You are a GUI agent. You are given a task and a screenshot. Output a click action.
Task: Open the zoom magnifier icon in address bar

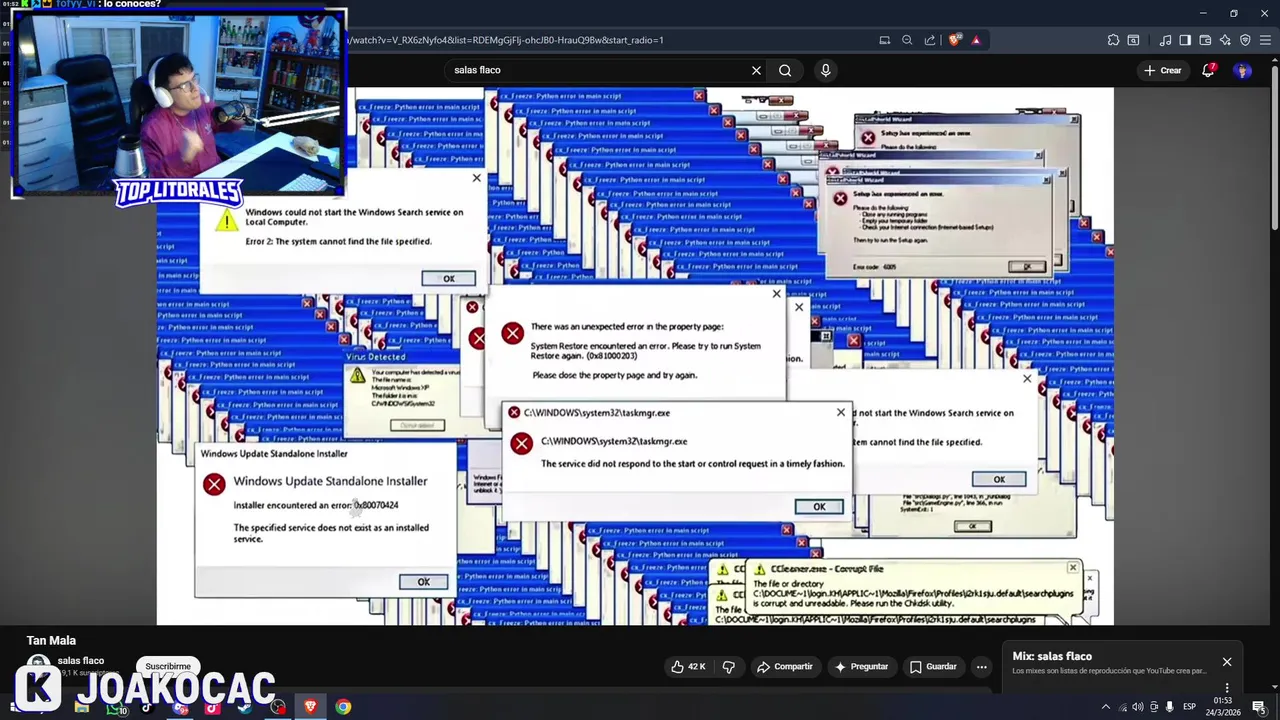click(907, 40)
